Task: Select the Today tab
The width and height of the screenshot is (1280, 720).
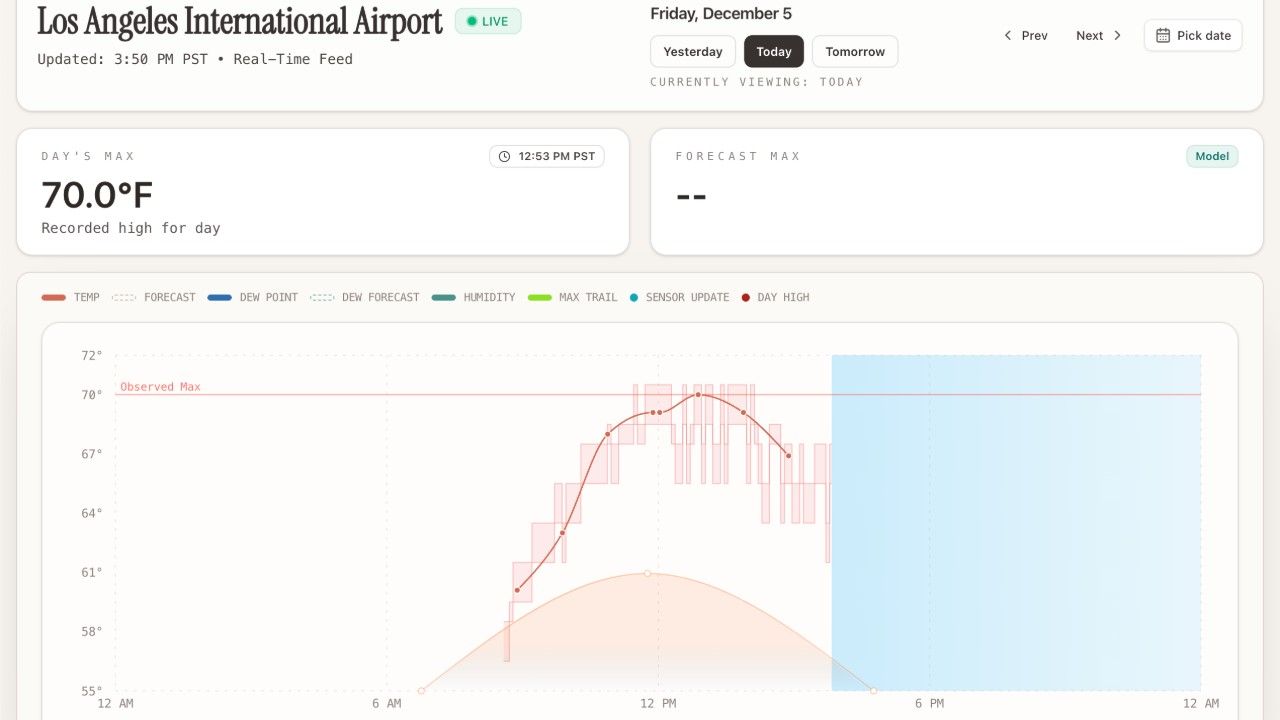Action: point(774,52)
